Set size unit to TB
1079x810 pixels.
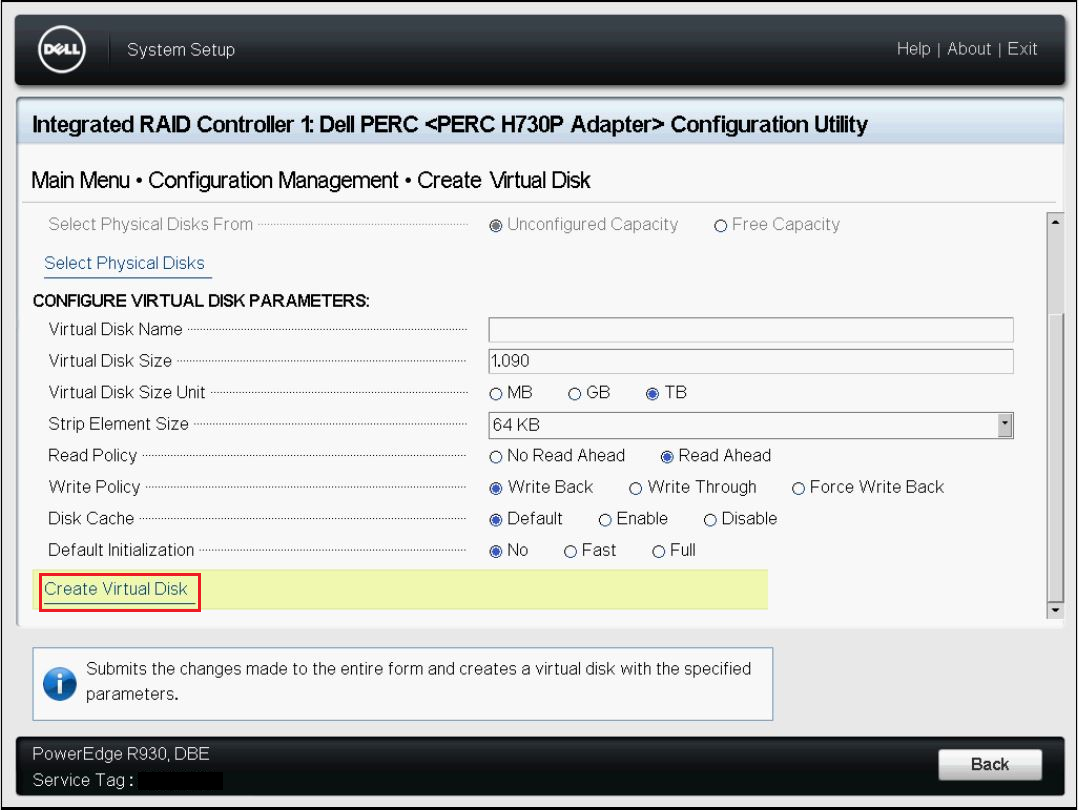tap(652, 394)
